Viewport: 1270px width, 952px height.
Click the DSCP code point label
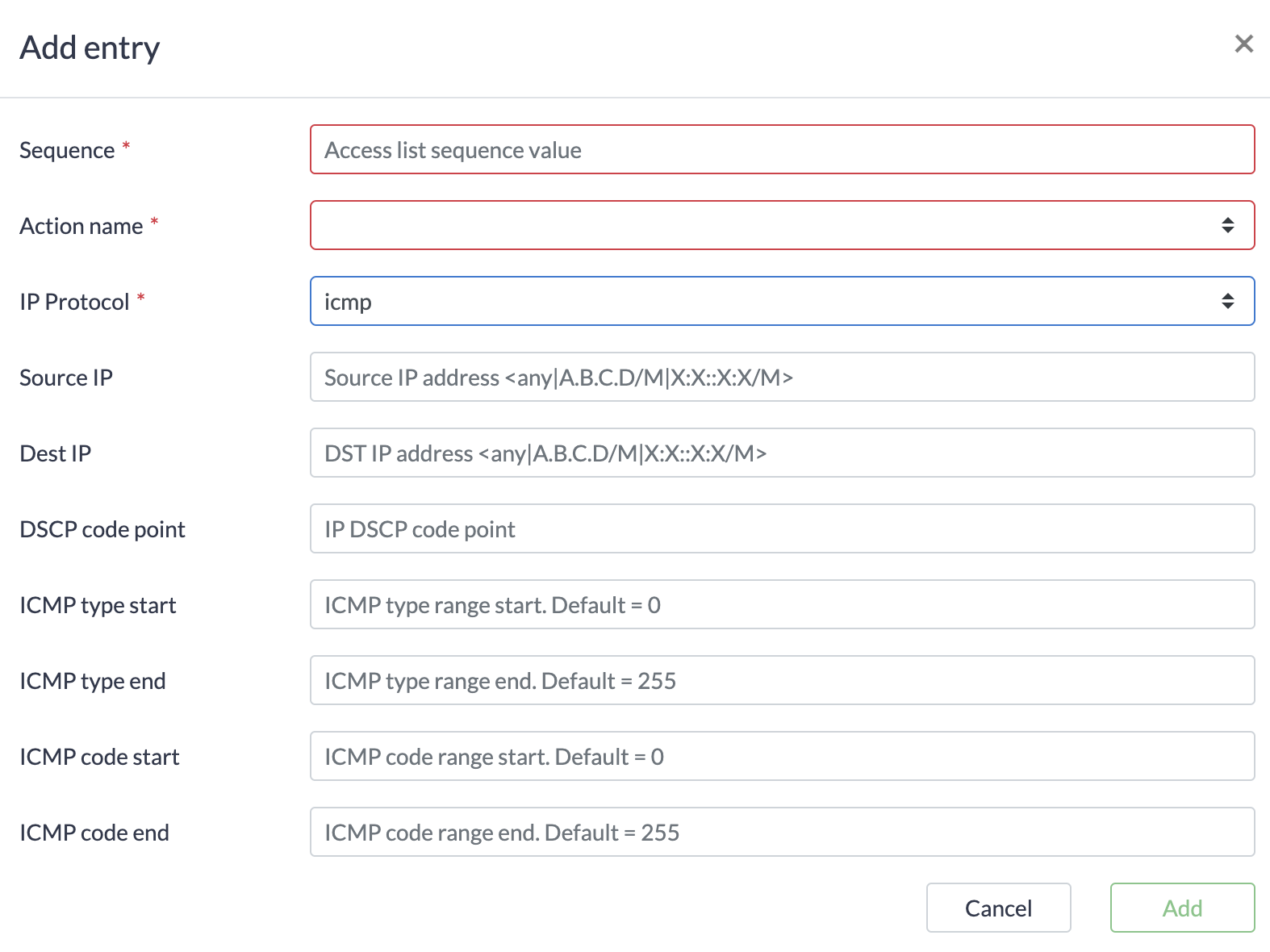pyautogui.click(x=102, y=530)
